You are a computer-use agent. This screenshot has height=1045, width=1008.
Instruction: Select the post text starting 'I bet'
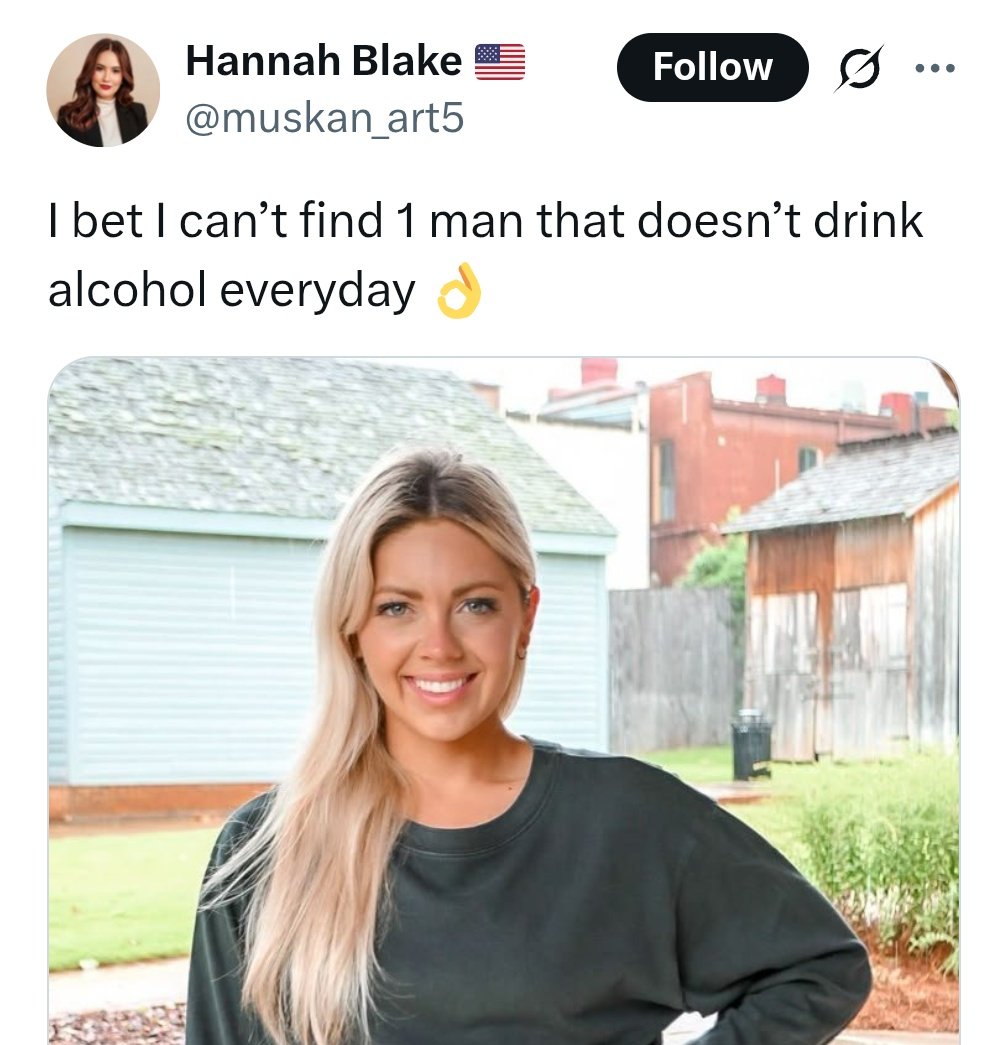485,256
